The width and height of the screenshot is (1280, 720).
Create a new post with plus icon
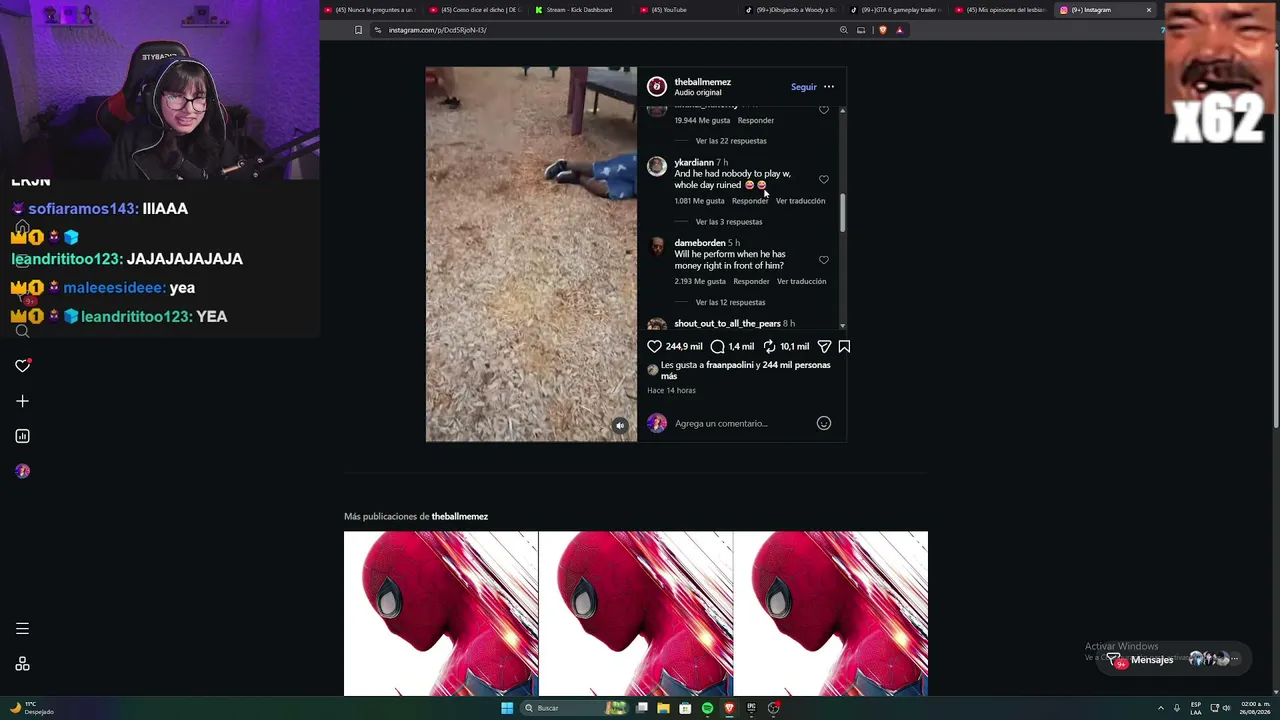point(22,401)
